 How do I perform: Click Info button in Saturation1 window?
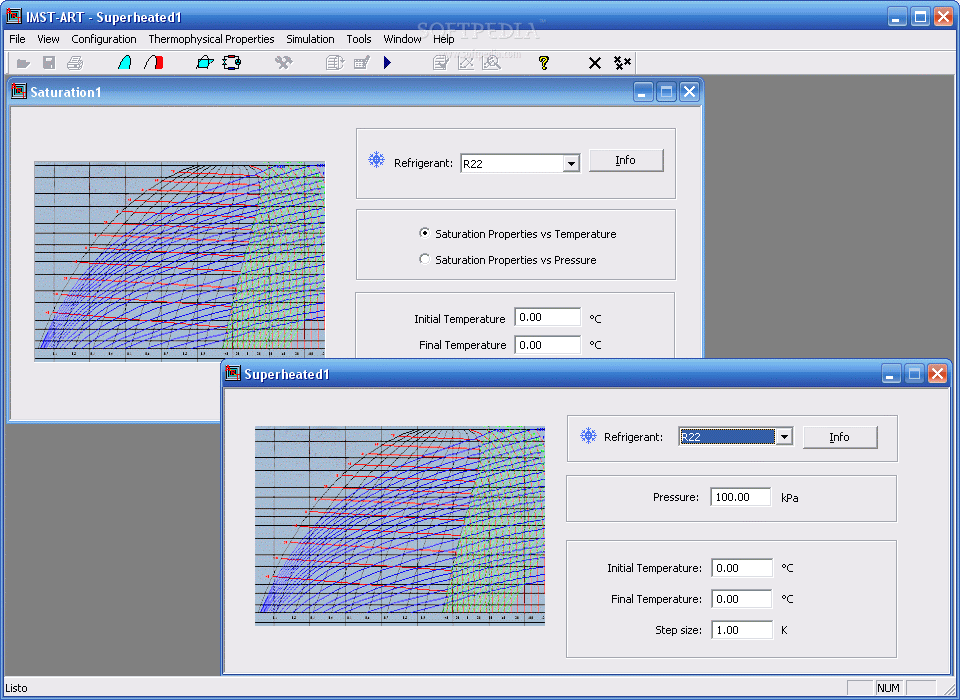[626, 160]
